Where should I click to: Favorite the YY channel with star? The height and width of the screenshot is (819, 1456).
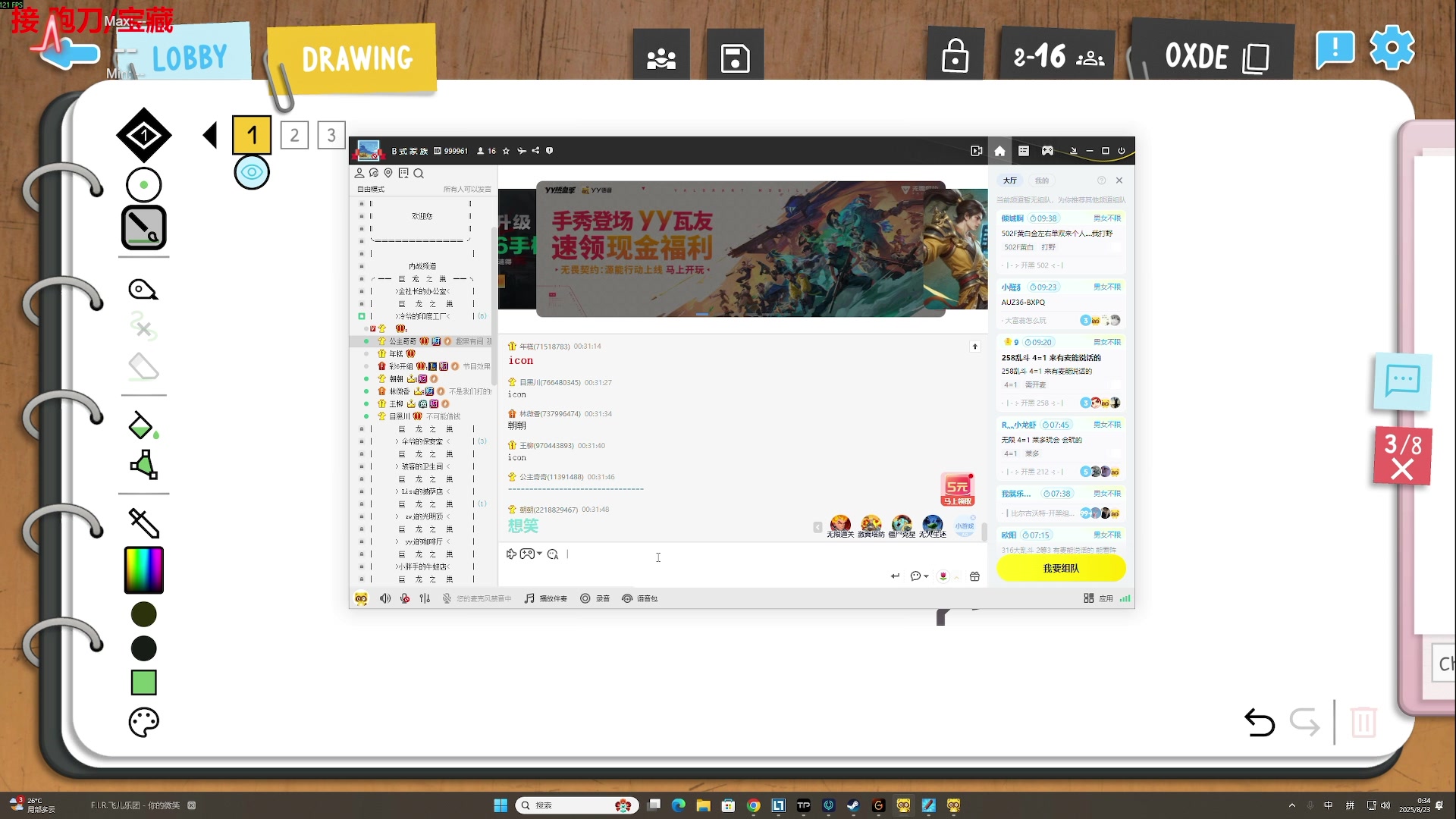point(506,151)
